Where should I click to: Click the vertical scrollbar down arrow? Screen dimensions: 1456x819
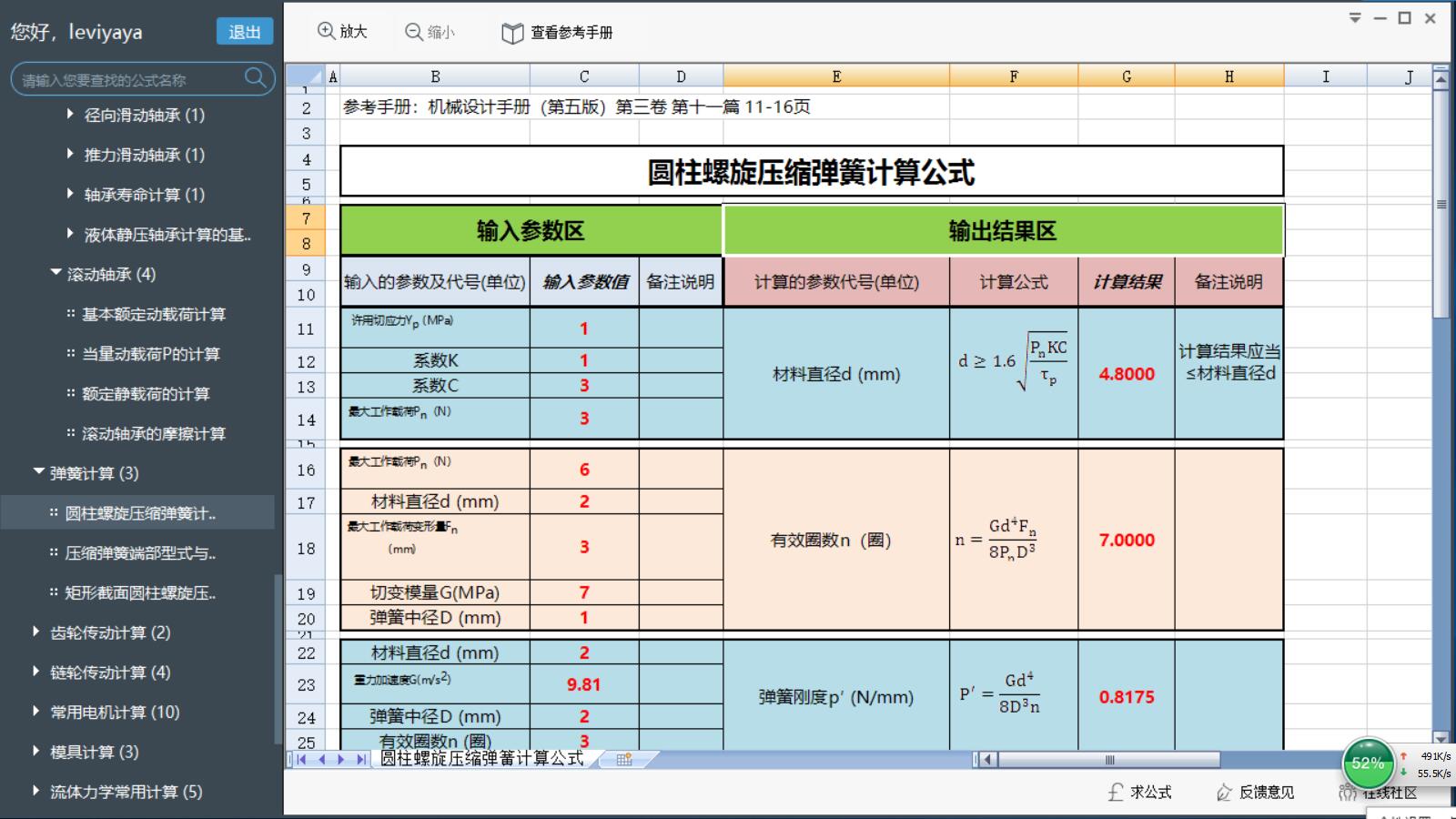click(1441, 738)
